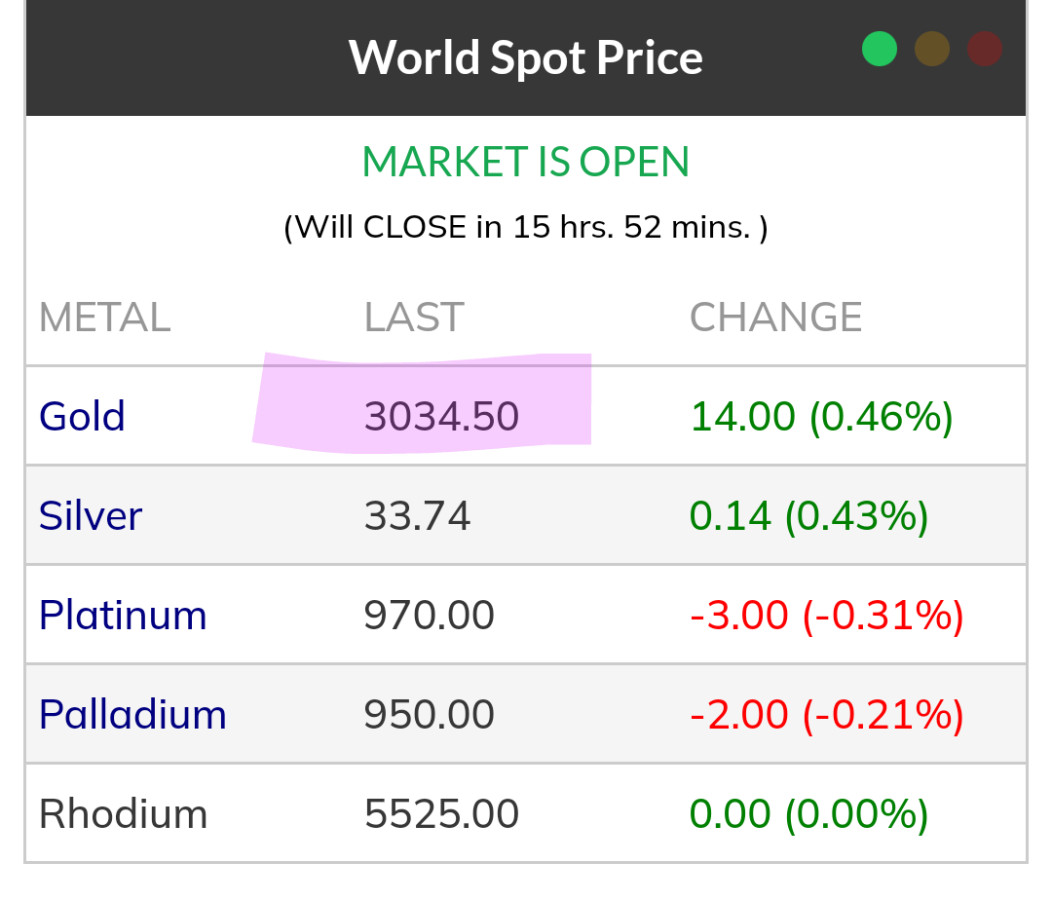Click the LAST column header

point(413,318)
